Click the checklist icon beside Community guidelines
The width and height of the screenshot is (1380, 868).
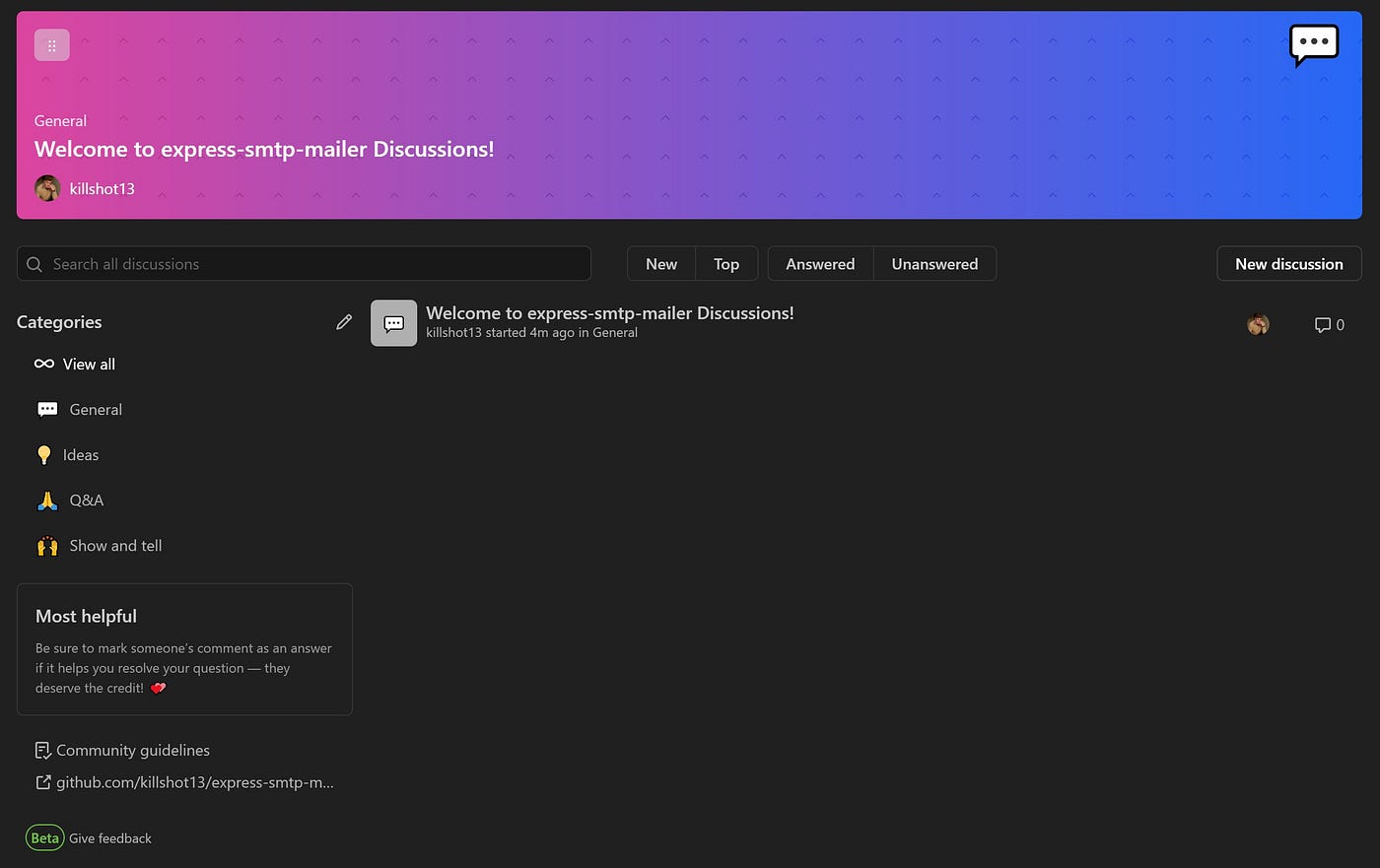(x=42, y=751)
